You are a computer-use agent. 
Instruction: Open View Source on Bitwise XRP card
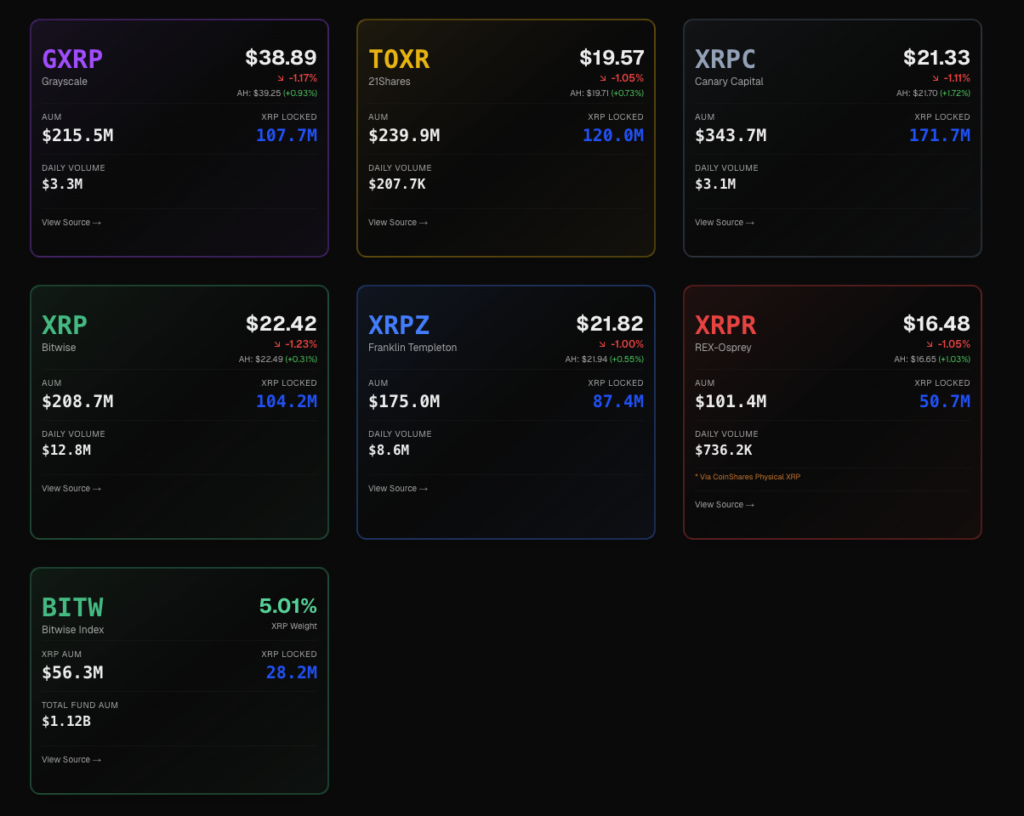click(x=72, y=488)
